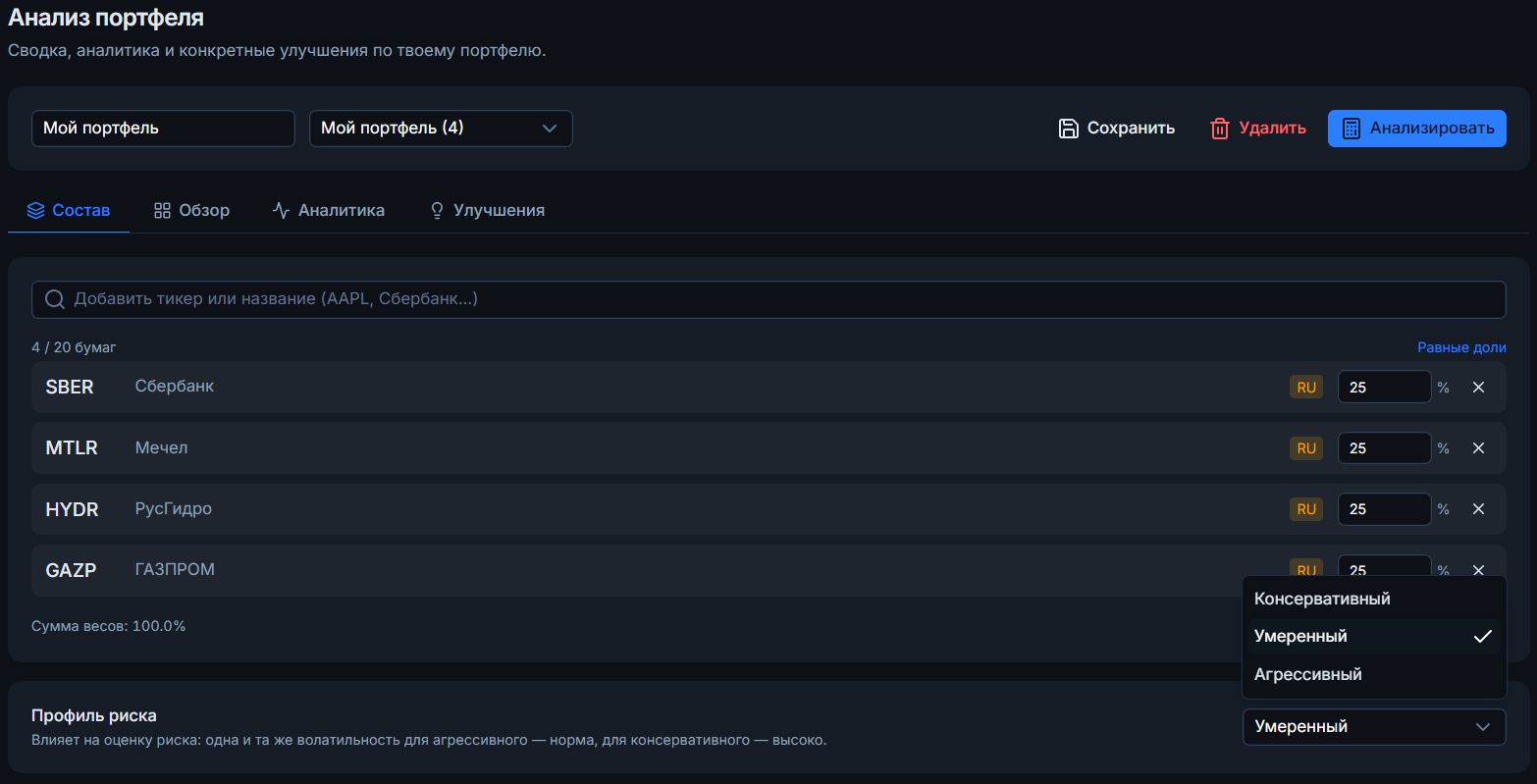Click the search magnifier icon
This screenshot has height=784, width=1537.
coord(55,299)
